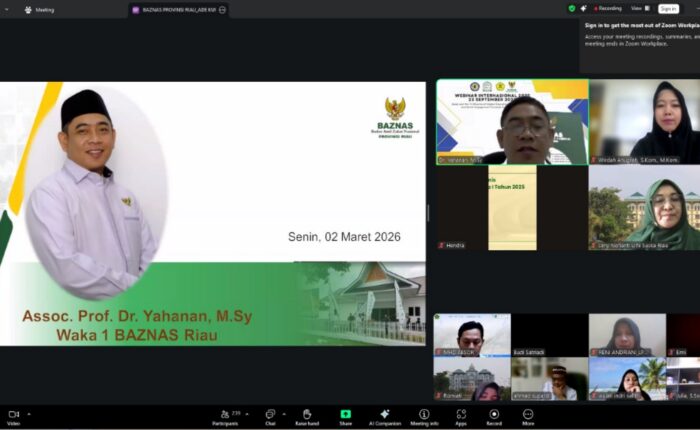Switch to the Meeting tab
The width and height of the screenshot is (700, 430).
click(40, 9)
